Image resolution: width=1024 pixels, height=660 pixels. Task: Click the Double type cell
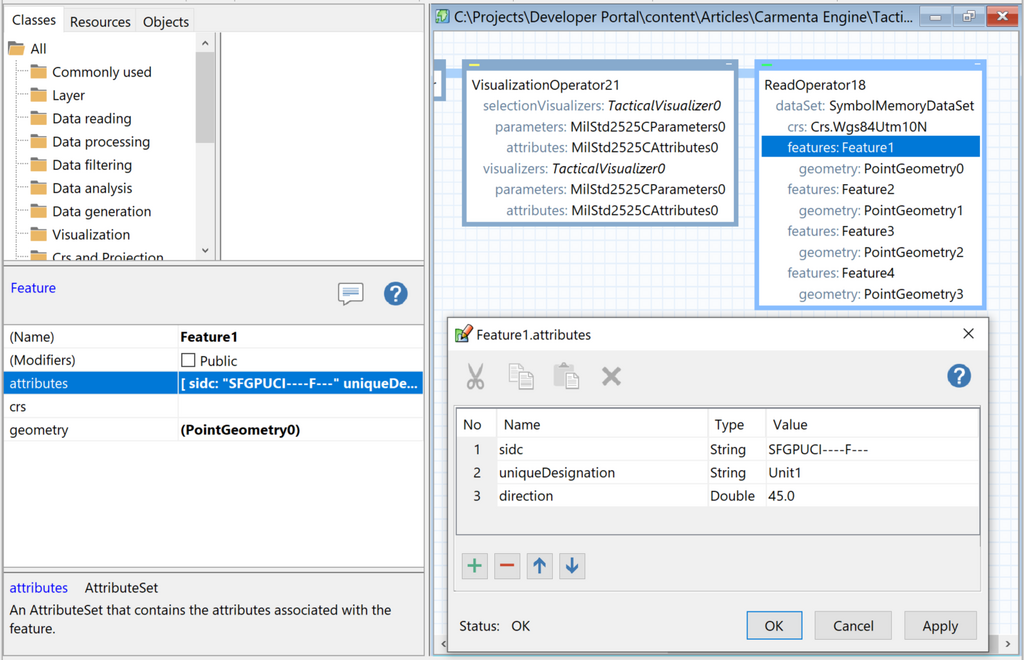tap(736, 496)
